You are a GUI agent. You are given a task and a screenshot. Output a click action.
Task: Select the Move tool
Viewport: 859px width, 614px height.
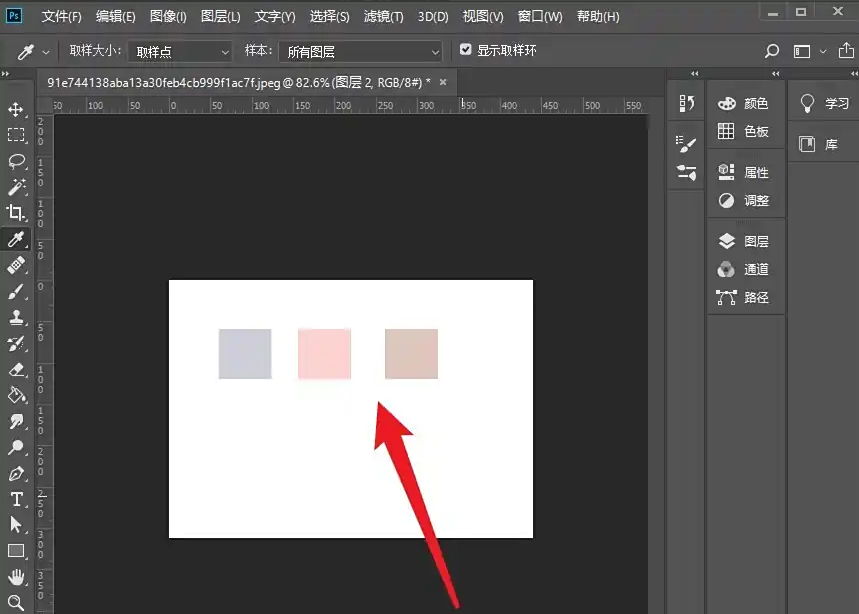(16, 109)
